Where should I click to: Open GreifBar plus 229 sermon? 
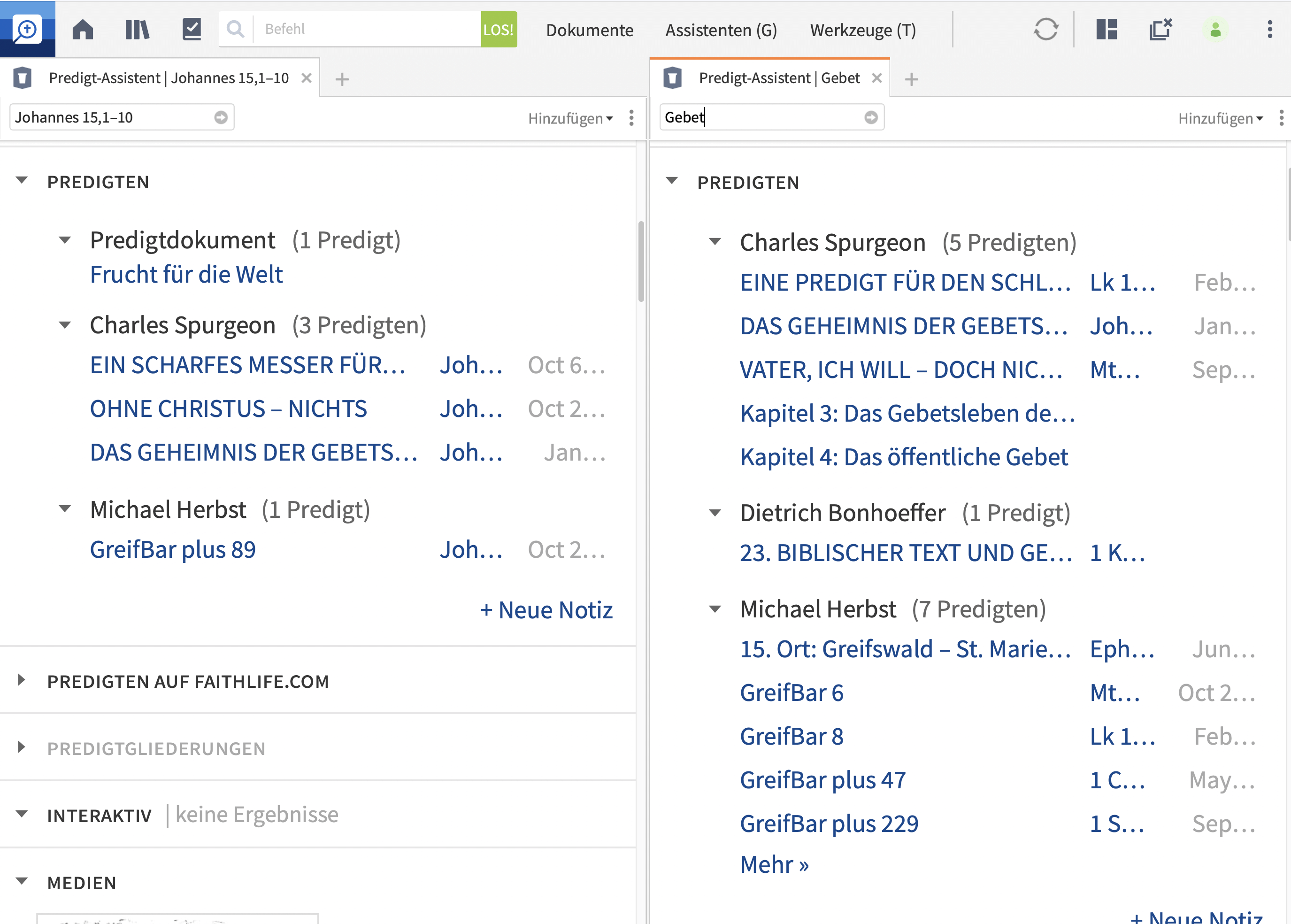click(829, 824)
